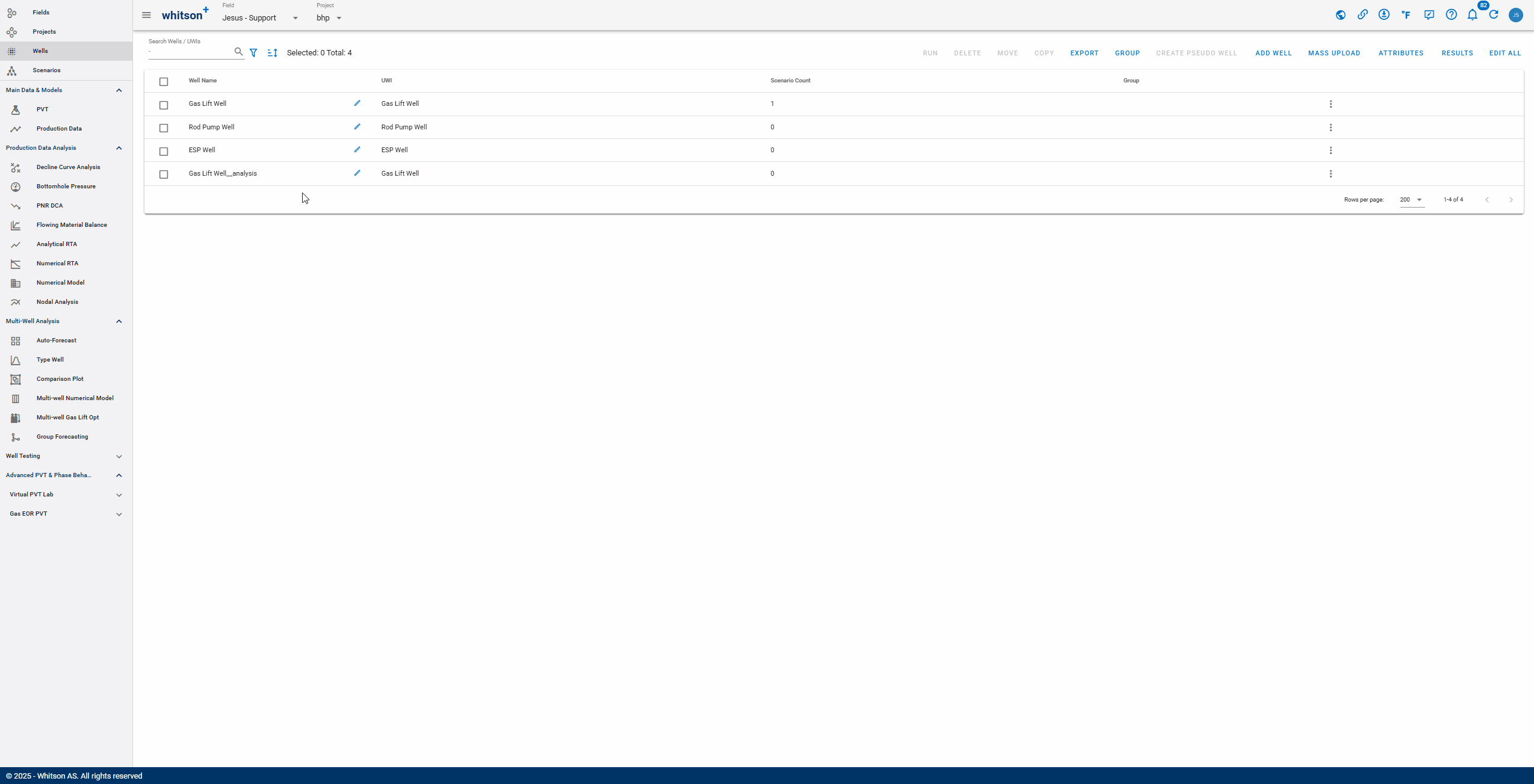Check the Gas Lift Well row checkbox
Screen dimensions: 1534x784
tap(164, 105)
